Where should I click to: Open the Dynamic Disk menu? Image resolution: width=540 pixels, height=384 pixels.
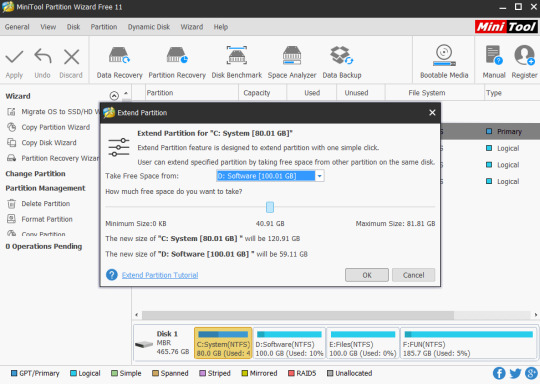tap(149, 27)
